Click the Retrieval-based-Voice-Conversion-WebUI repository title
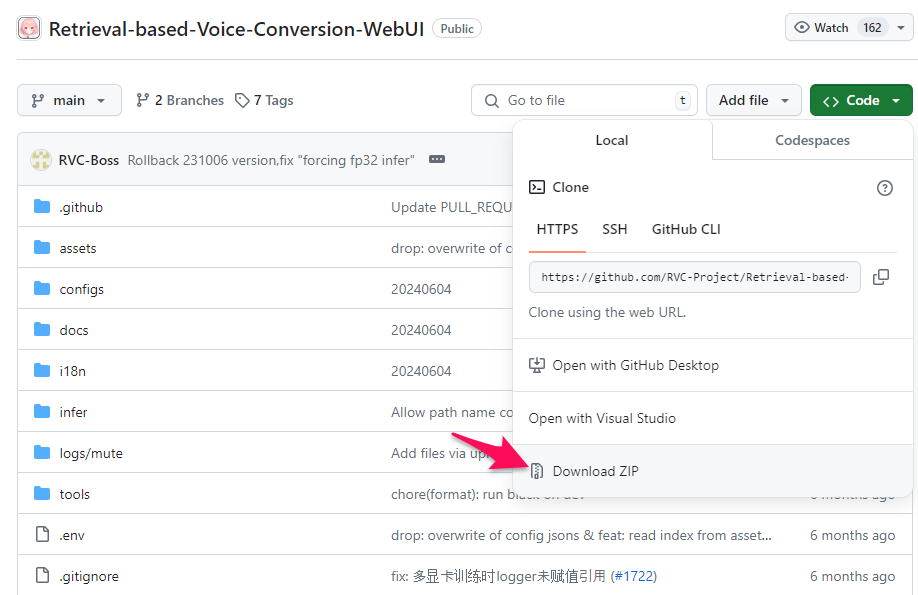This screenshot has width=918, height=595. 237,29
